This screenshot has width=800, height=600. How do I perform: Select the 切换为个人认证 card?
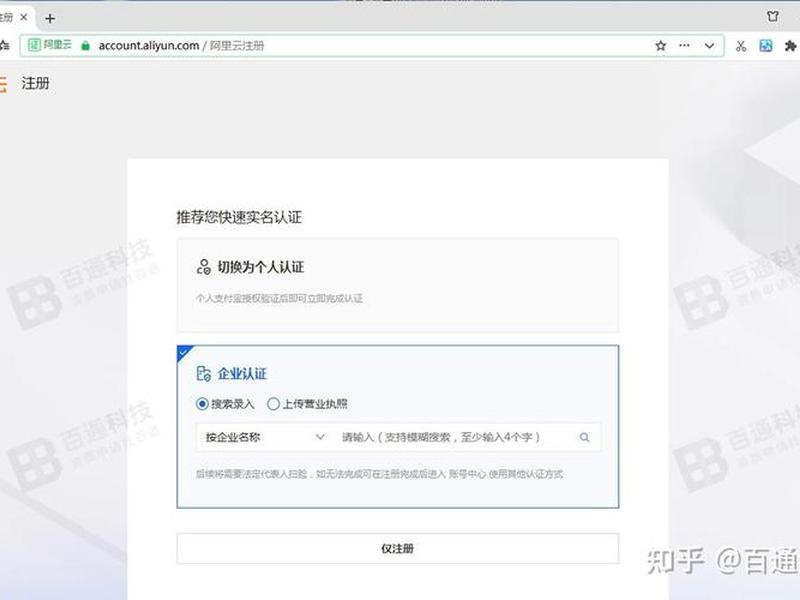pyautogui.click(x=397, y=285)
